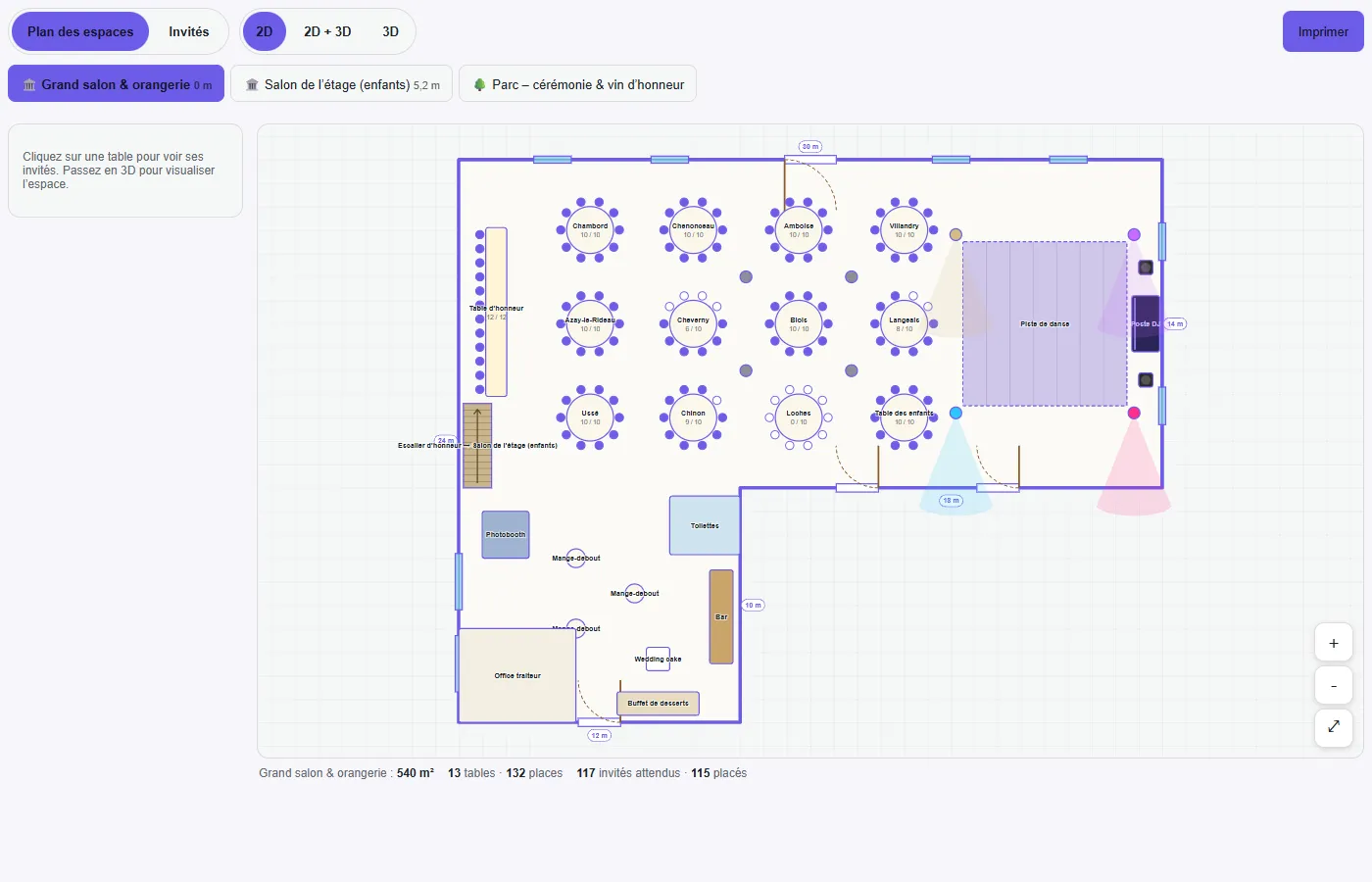
Task: Select the Poste DJ booth
Action: [1146, 323]
